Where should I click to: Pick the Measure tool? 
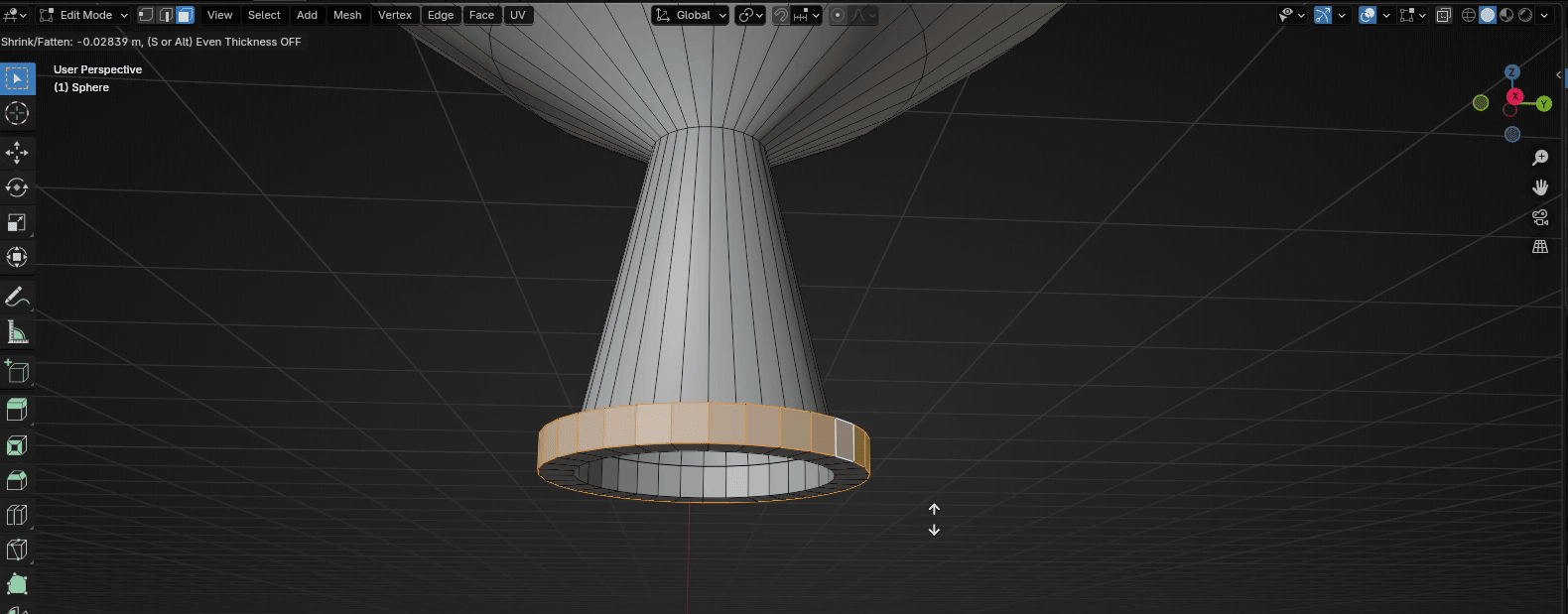(x=17, y=332)
